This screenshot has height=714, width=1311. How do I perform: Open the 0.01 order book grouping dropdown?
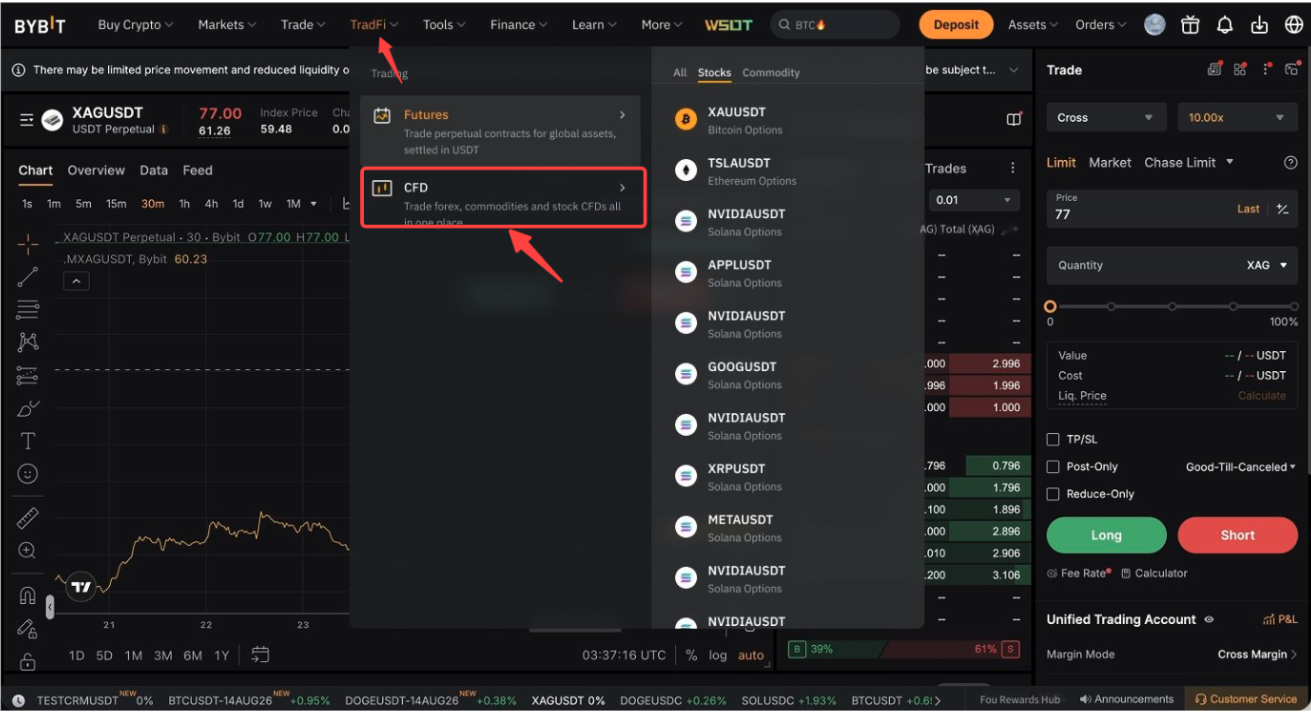click(974, 200)
